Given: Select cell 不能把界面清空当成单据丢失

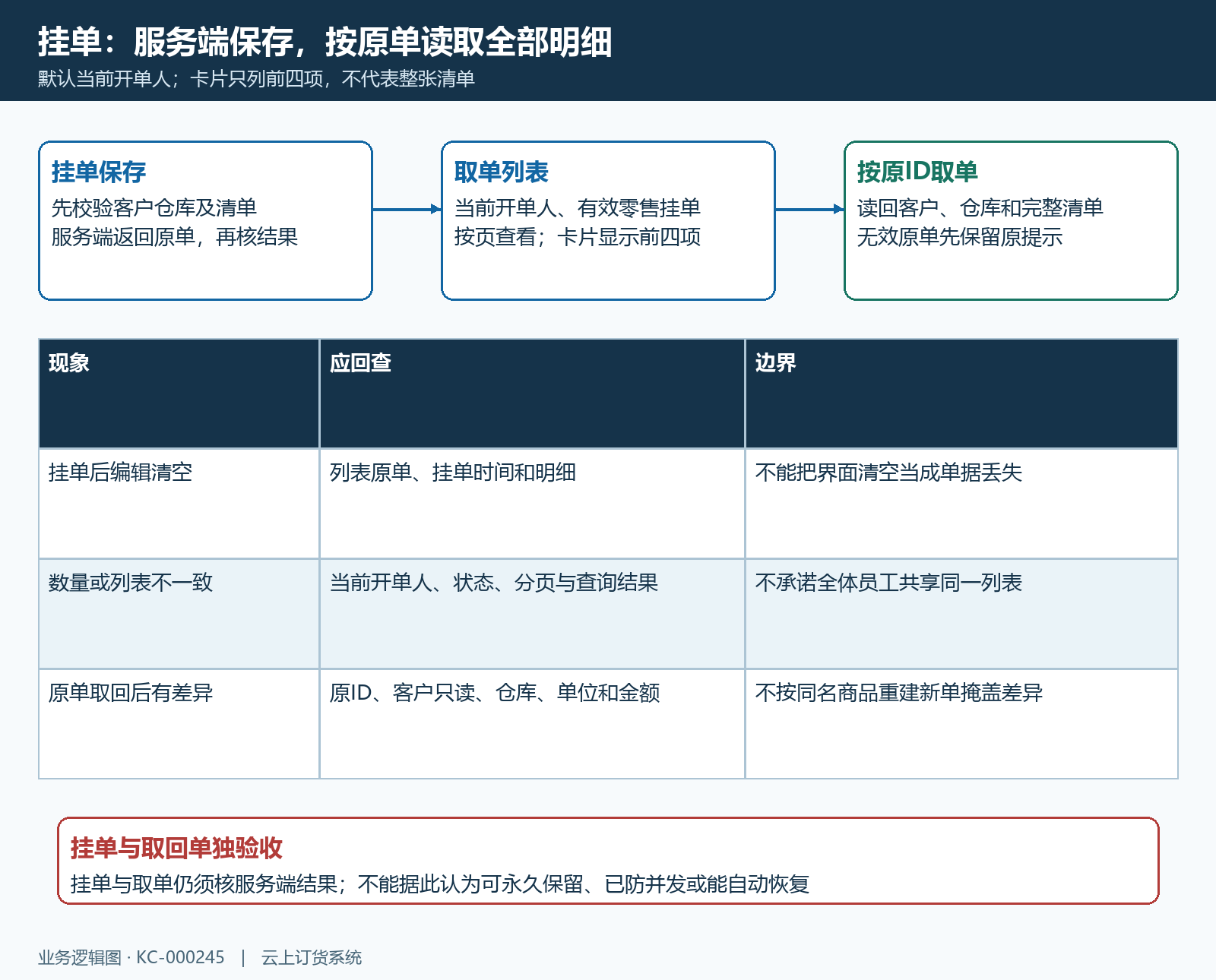Looking at the screenshot, I should tap(961, 504).
